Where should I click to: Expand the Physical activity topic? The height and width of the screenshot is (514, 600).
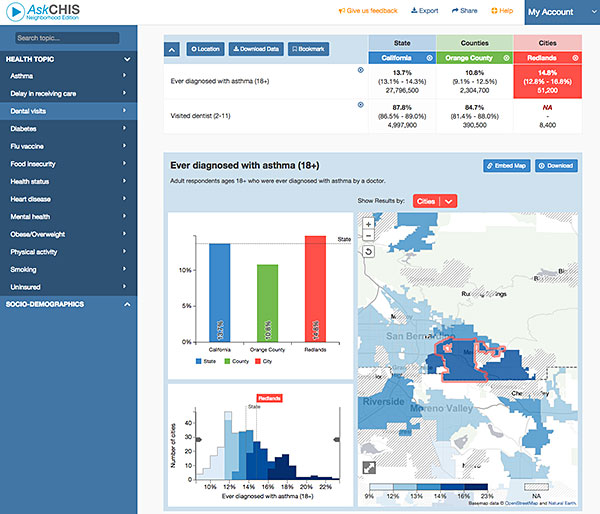coord(68,252)
